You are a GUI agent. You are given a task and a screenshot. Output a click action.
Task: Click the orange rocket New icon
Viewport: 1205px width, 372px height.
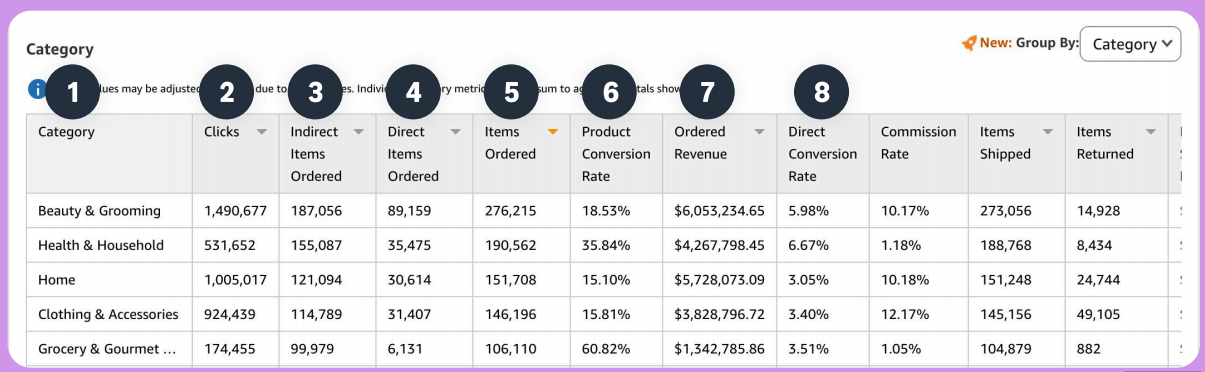968,44
